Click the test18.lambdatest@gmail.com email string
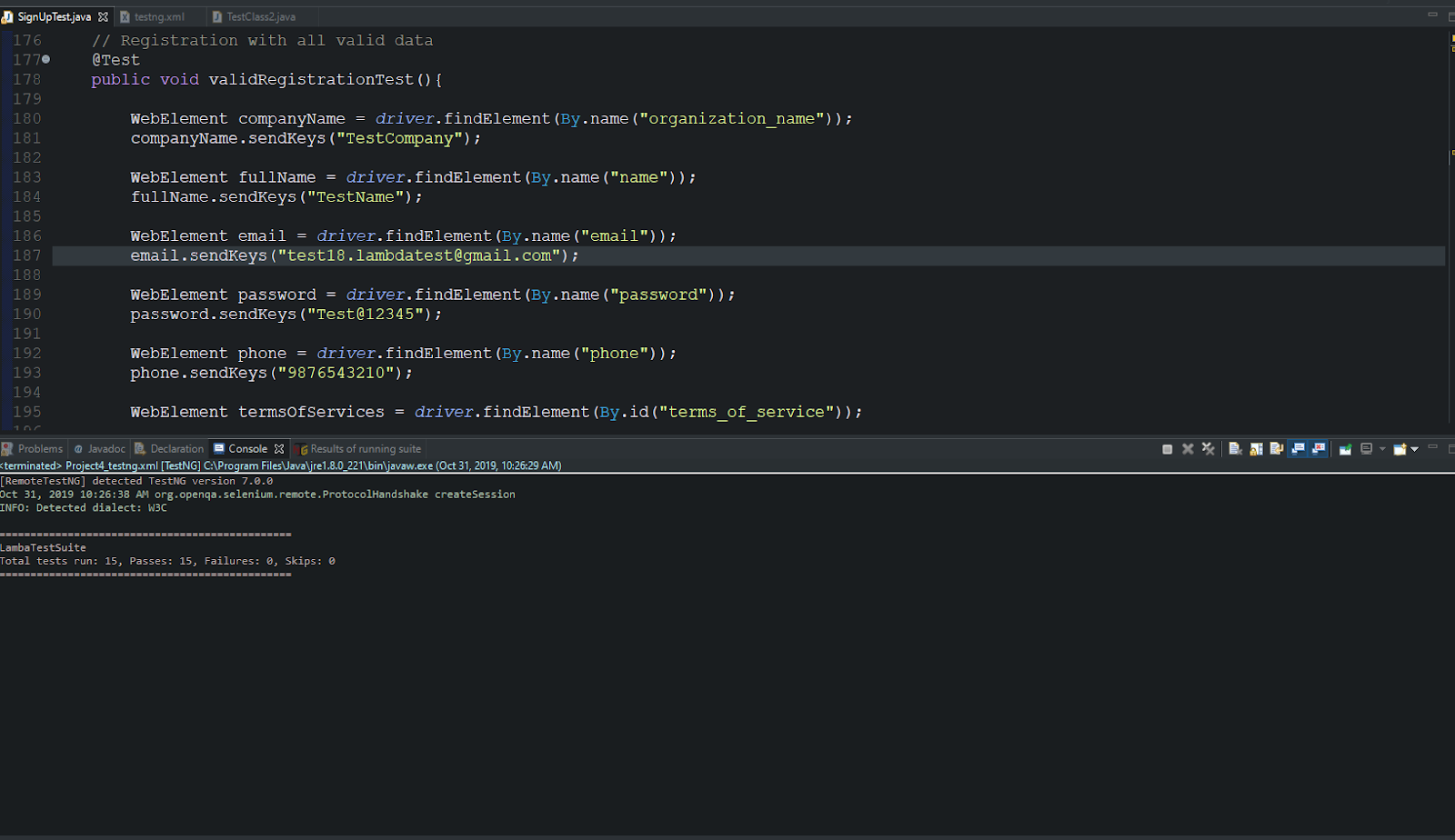 click(419, 255)
